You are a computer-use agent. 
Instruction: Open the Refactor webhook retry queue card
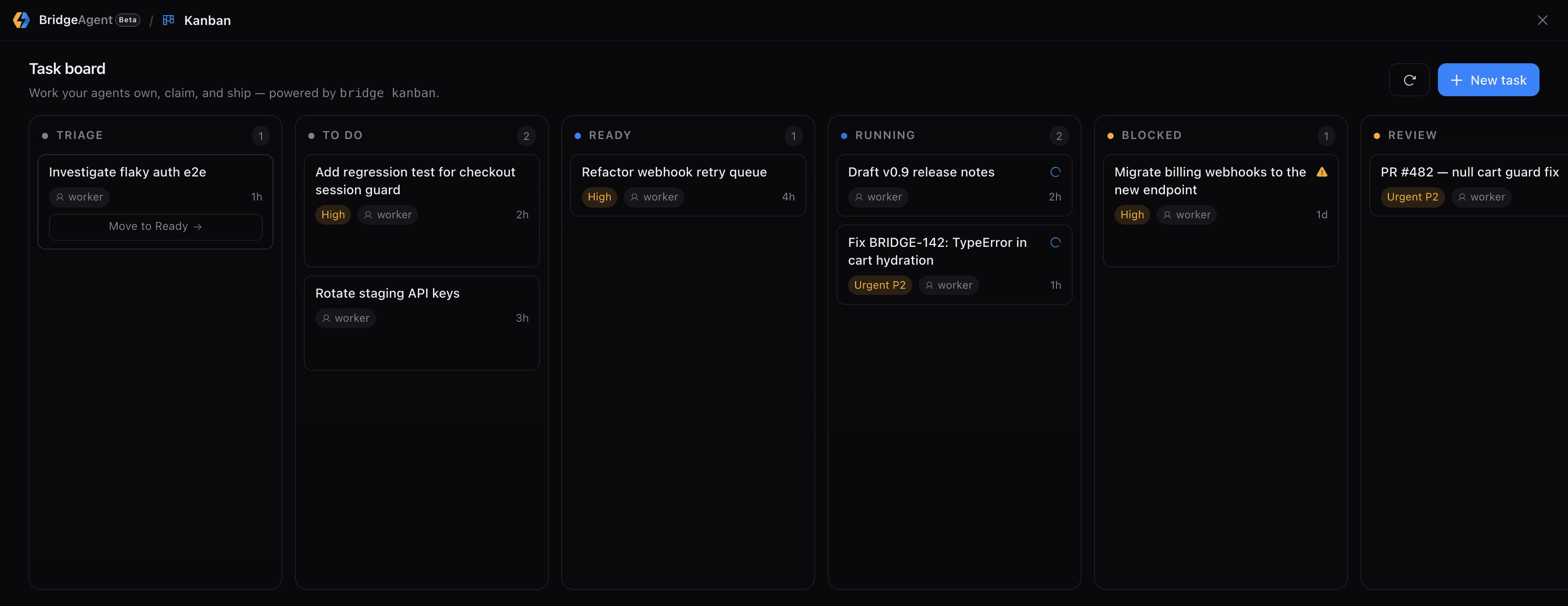(x=688, y=185)
